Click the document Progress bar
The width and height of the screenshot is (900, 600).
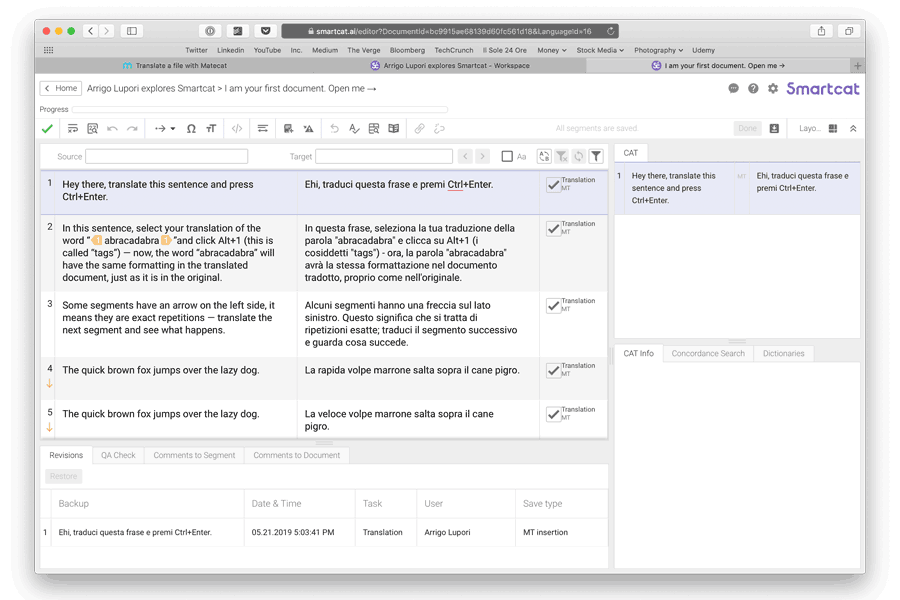coord(259,109)
